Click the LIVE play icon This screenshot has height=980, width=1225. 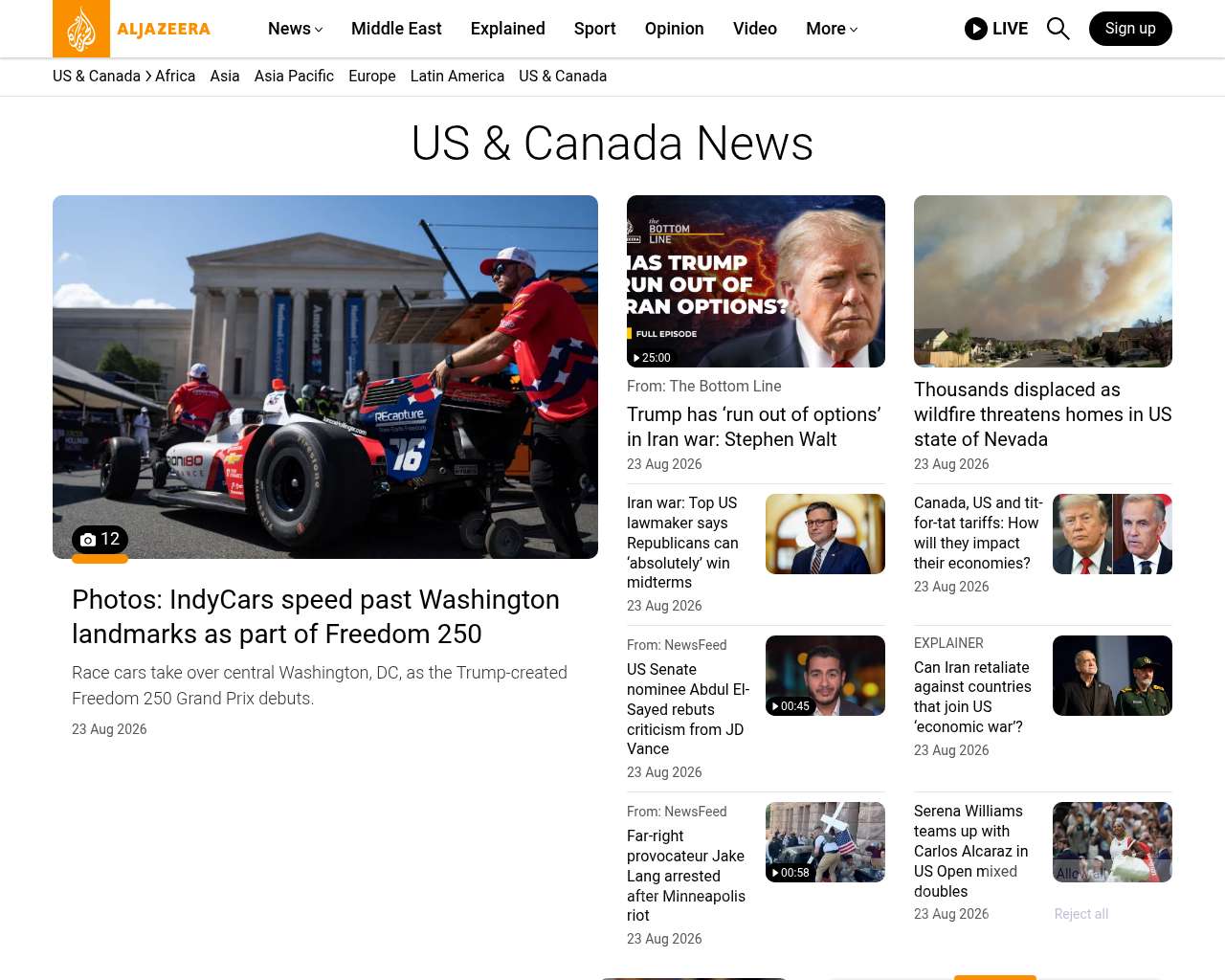976,29
